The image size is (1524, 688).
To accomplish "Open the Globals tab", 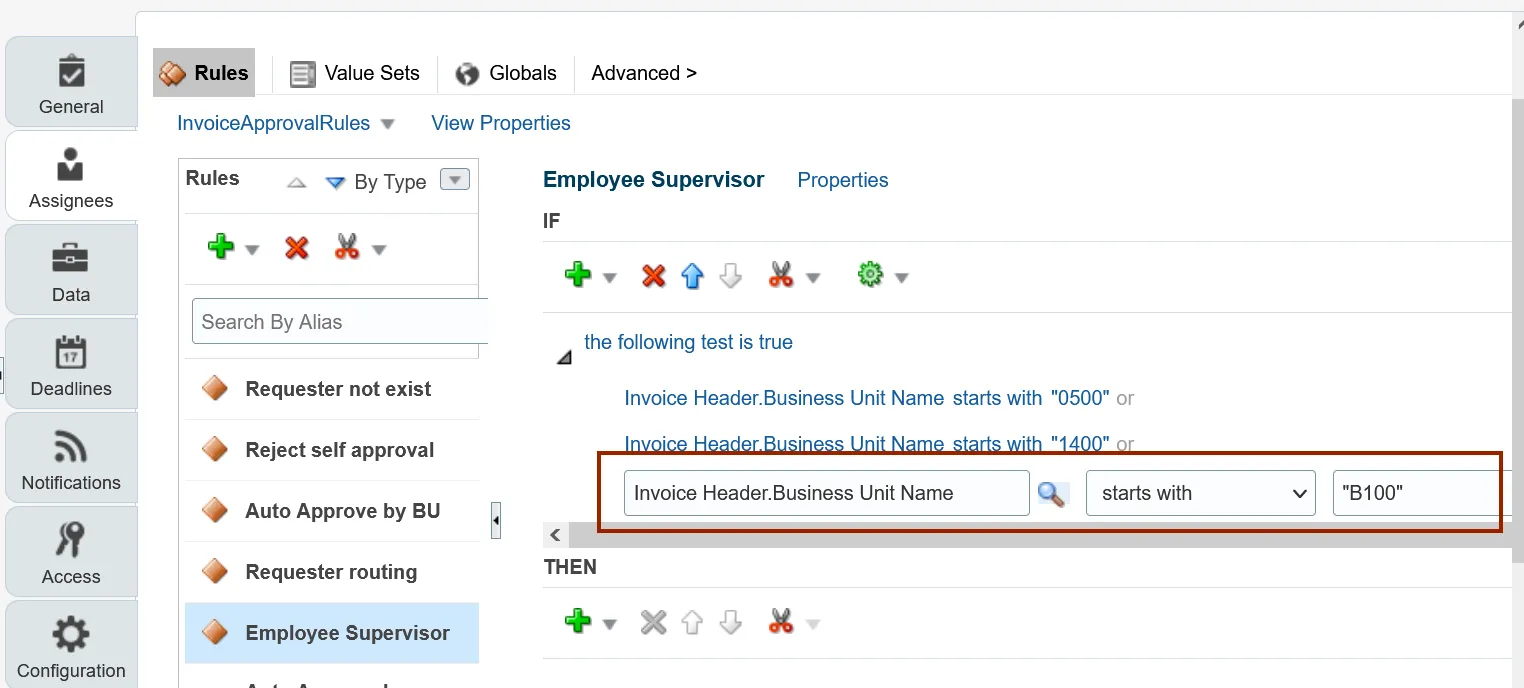I will pos(506,73).
